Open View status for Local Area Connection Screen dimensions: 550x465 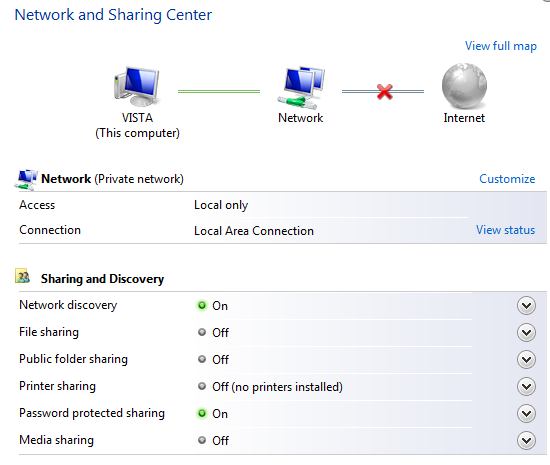coord(505,230)
